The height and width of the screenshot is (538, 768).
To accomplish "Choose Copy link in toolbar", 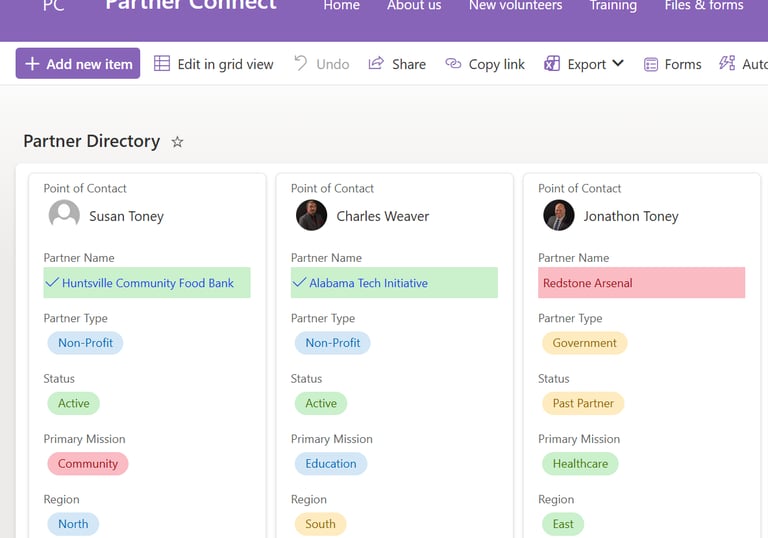I will pos(485,64).
